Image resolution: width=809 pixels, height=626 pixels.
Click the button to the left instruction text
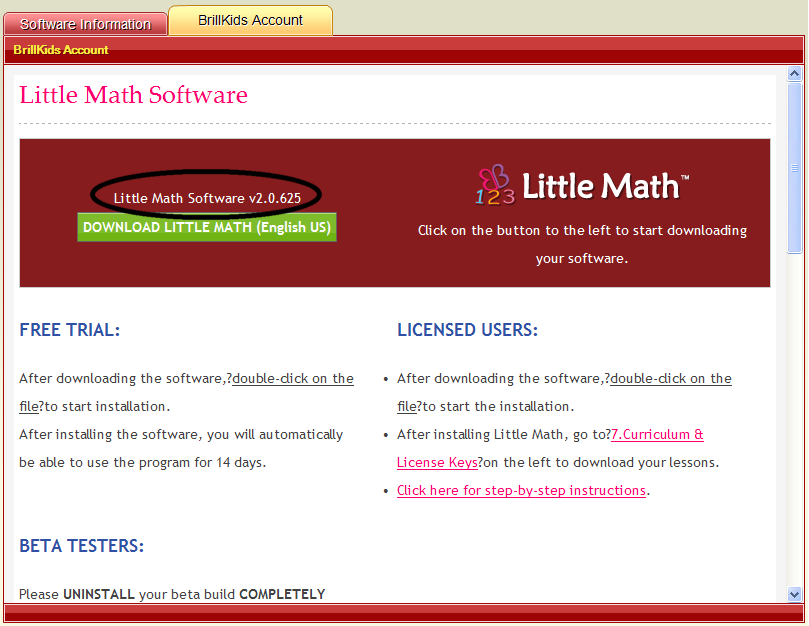(582, 244)
